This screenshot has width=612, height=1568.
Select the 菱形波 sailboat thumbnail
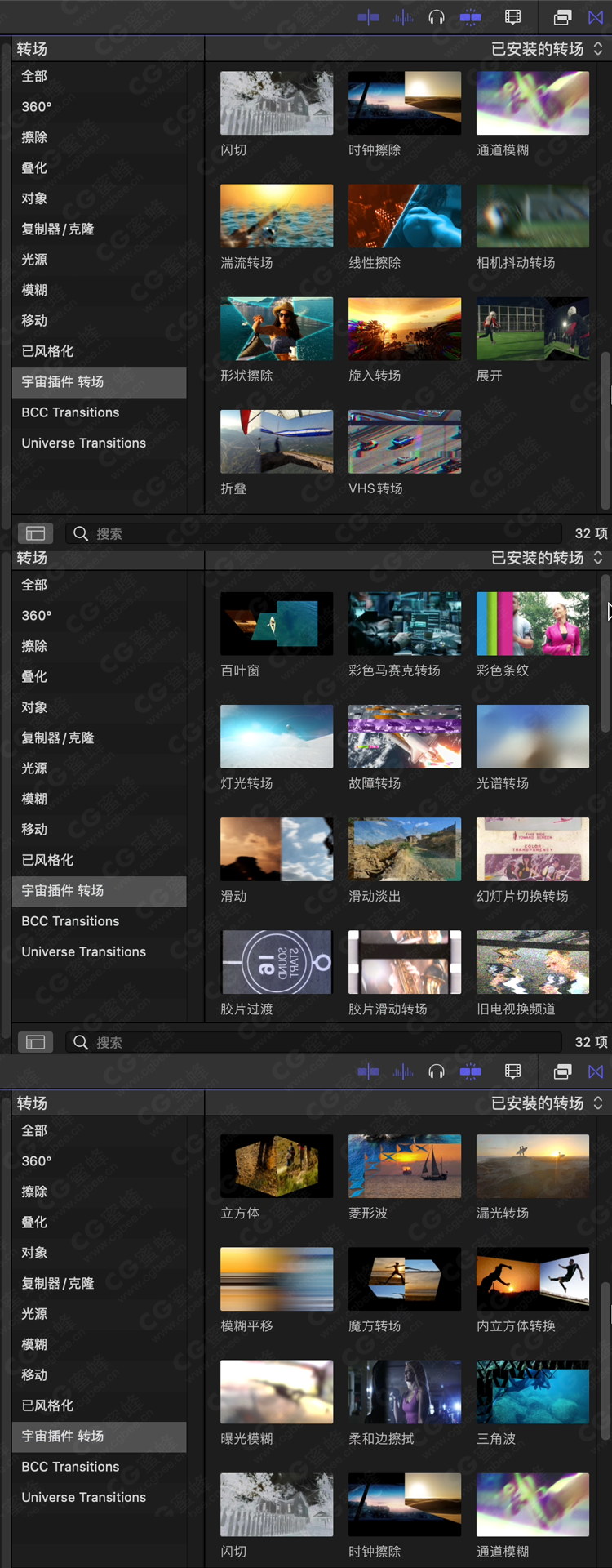point(405,1165)
